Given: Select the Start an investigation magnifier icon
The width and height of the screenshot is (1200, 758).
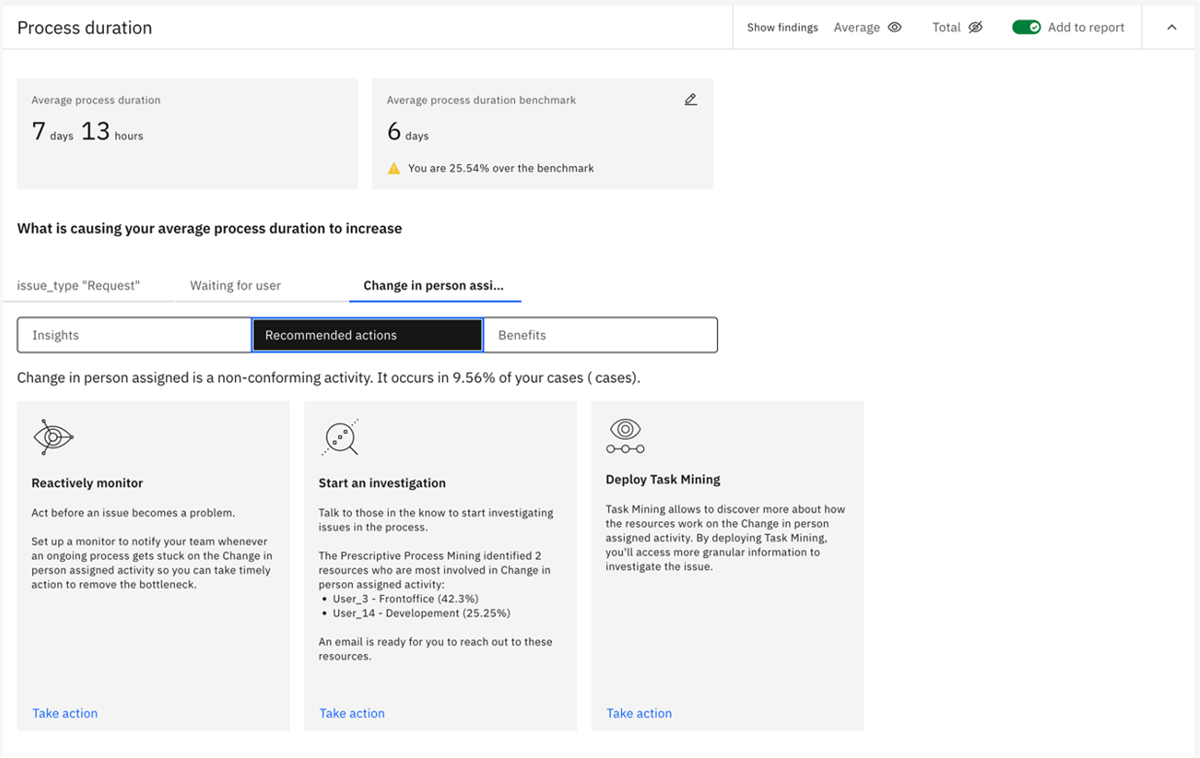Looking at the screenshot, I should (x=339, y=437).
